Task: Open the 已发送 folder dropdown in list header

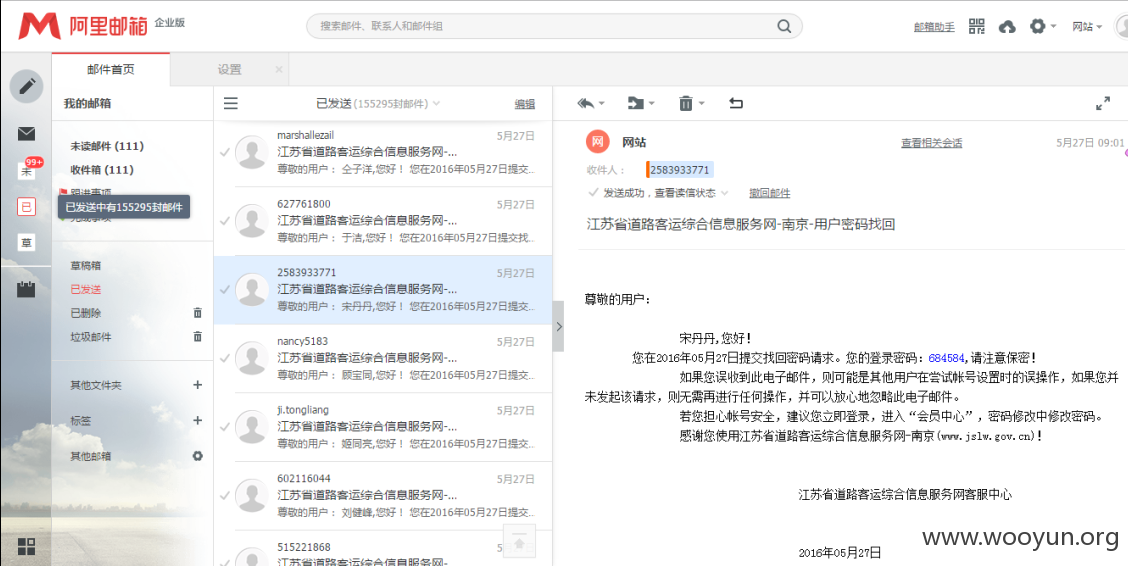Action: tap(436, 104)
